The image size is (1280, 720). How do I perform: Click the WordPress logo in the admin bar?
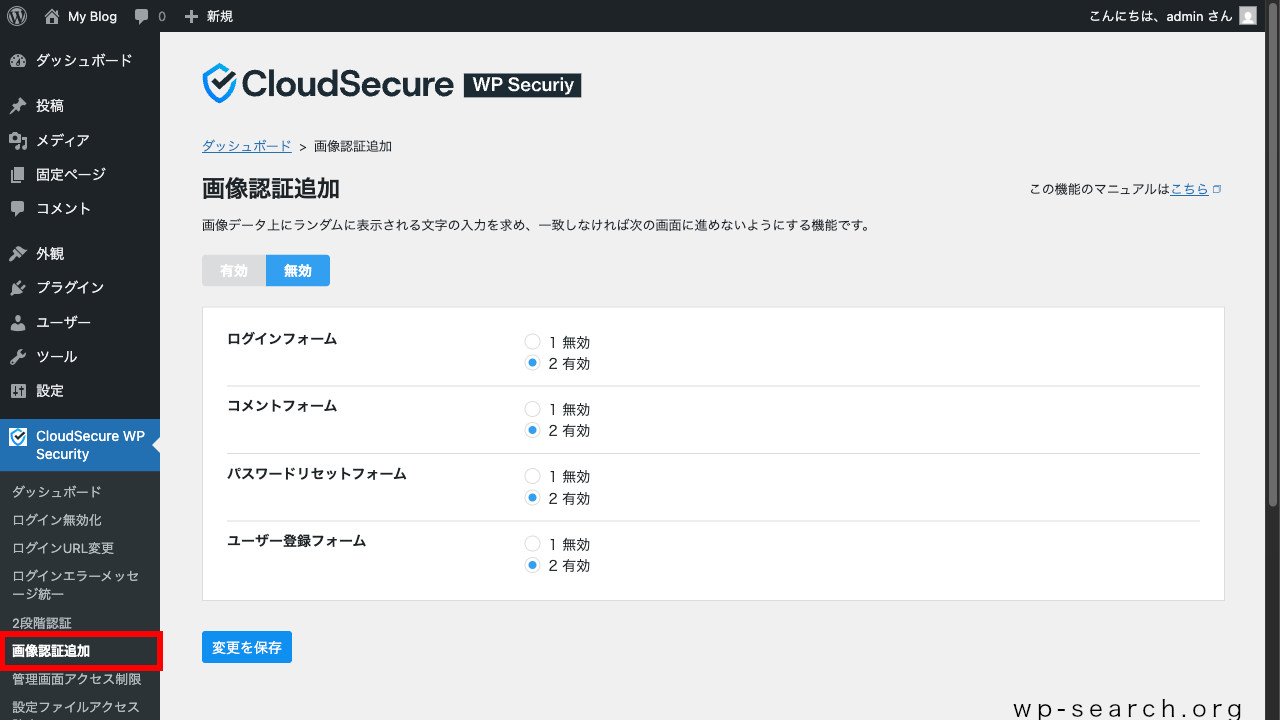15,15
